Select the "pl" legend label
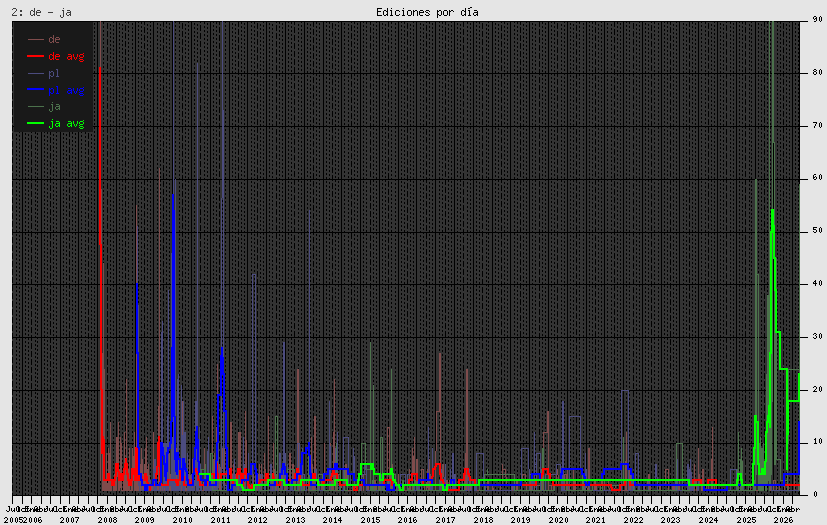Screen dimensions: 827x525 point(54,73)
